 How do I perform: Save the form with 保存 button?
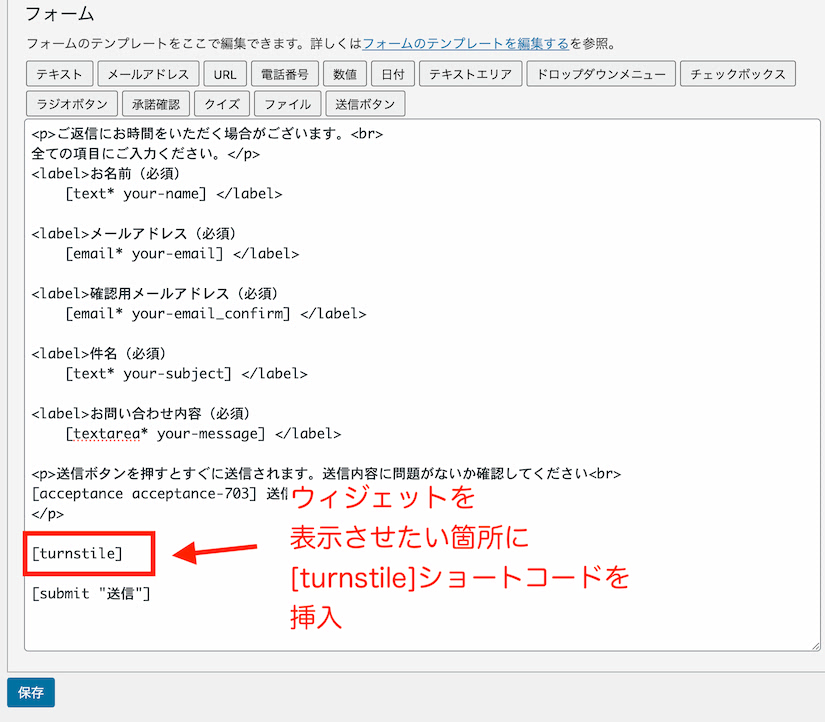point(31,692)
